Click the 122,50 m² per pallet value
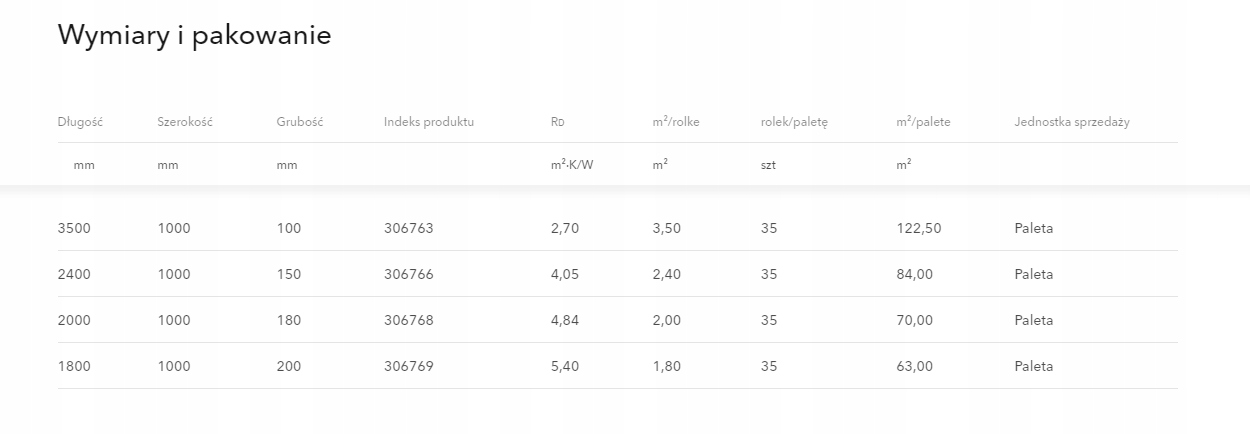This screenshot has width=1250, height=434. click(x=919, y=228)
